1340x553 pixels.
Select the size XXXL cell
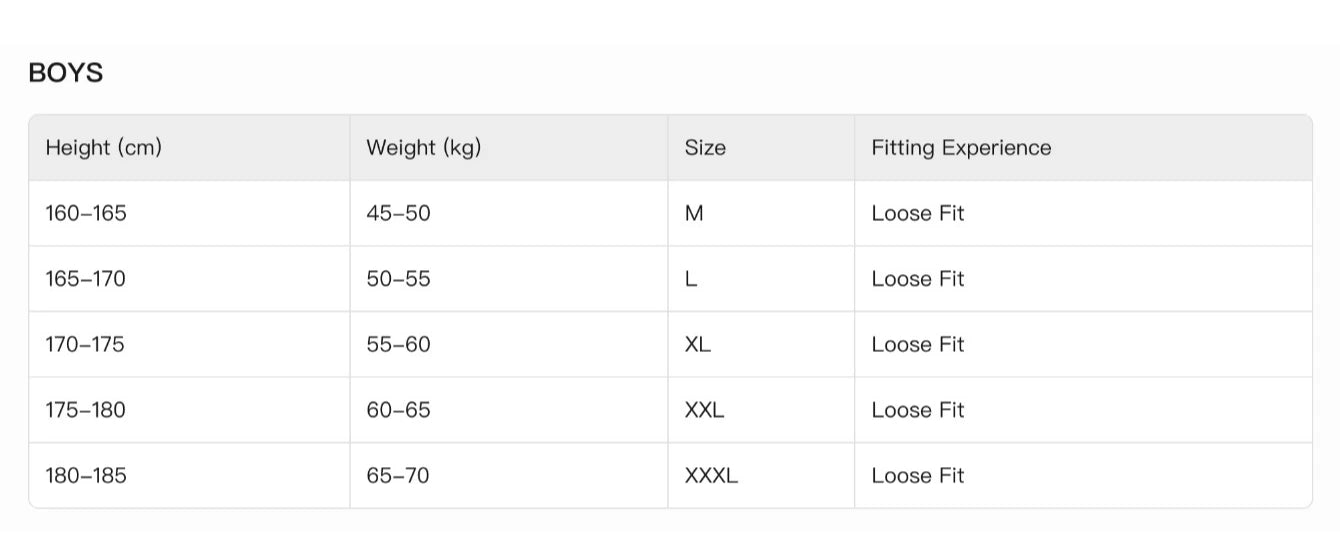tap(711, 475)
